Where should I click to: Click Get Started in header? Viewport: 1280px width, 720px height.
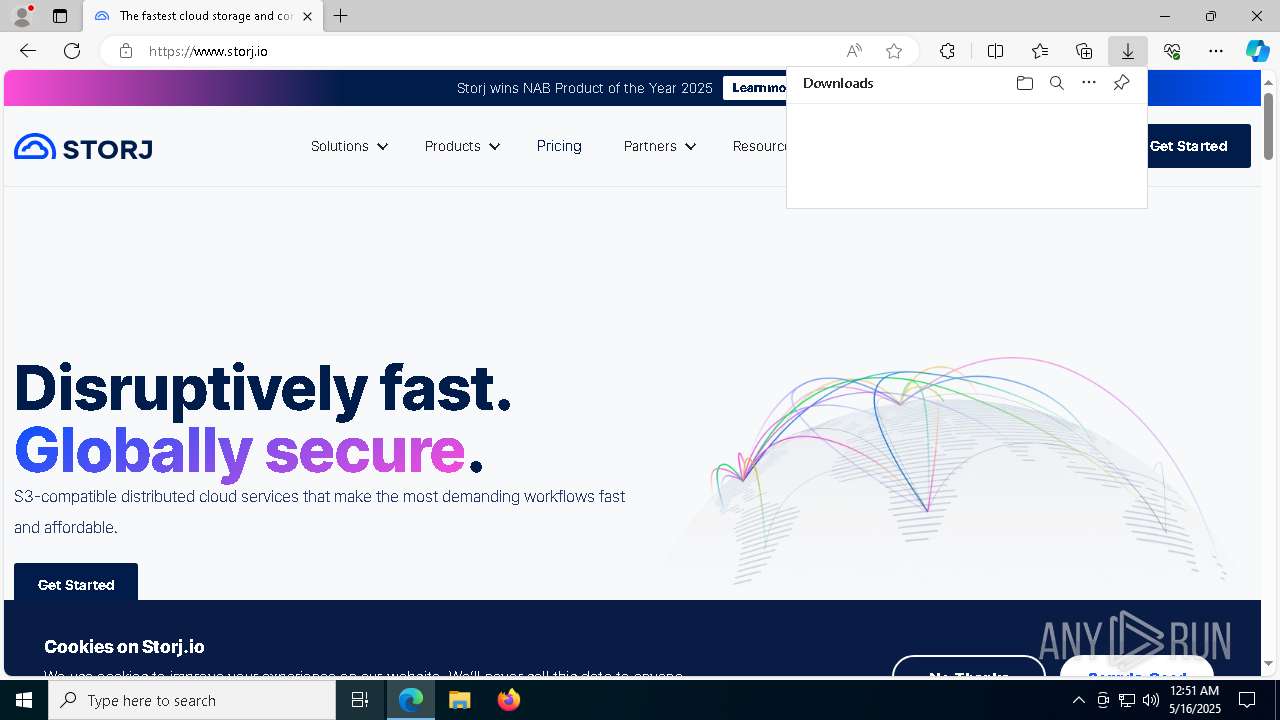point(1188,146)
